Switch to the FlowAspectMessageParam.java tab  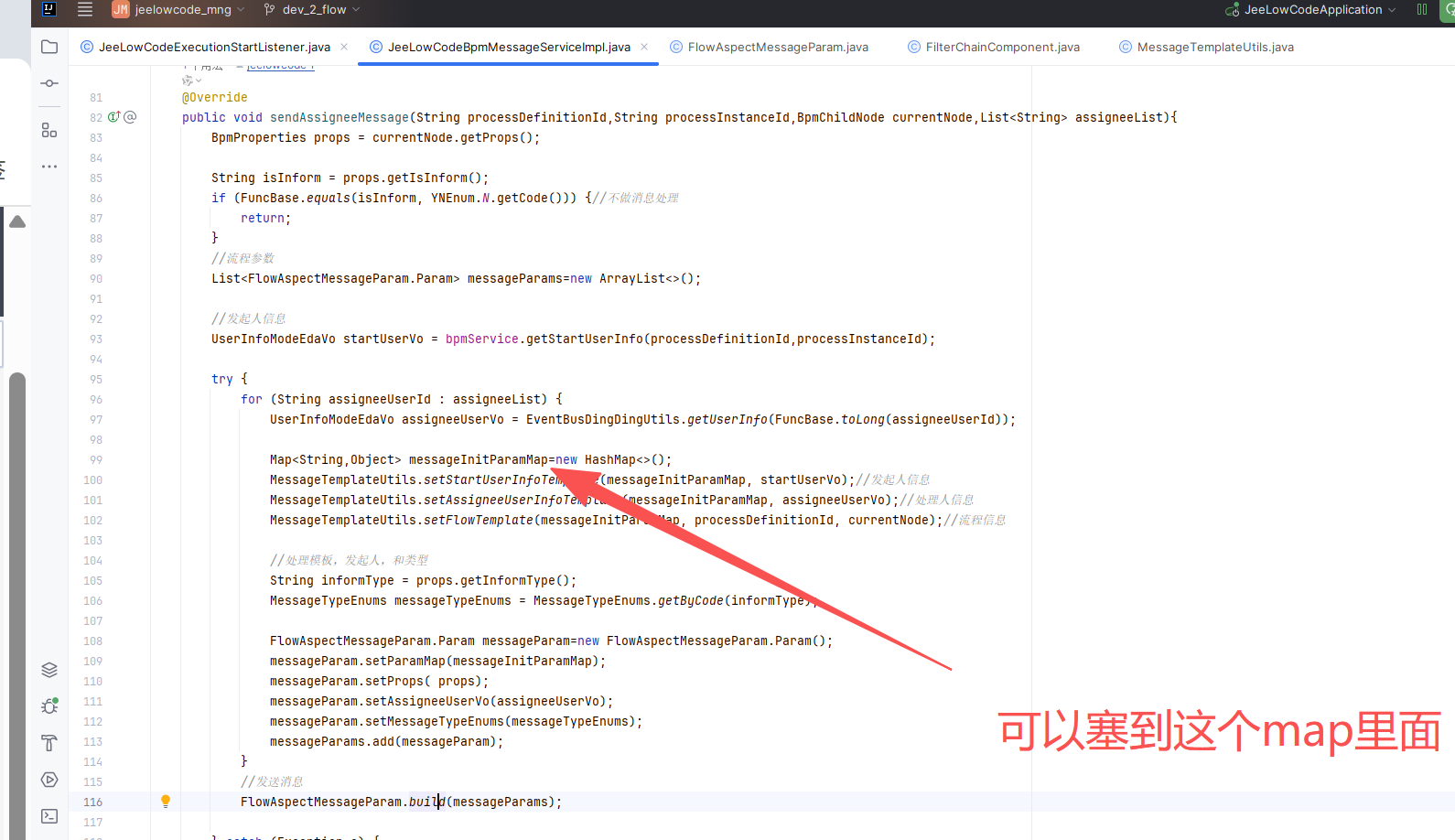(777, 47)
